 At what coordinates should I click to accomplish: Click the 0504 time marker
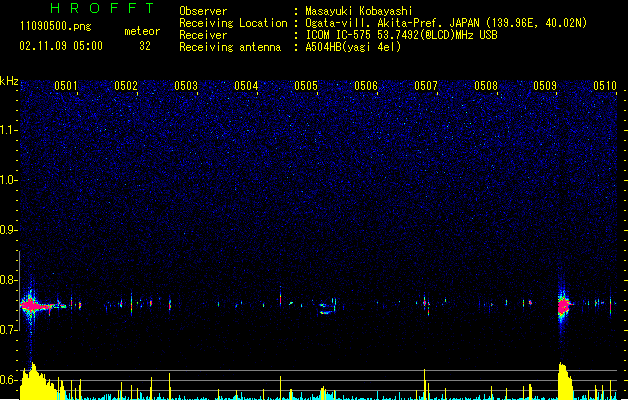coord(246,85)
